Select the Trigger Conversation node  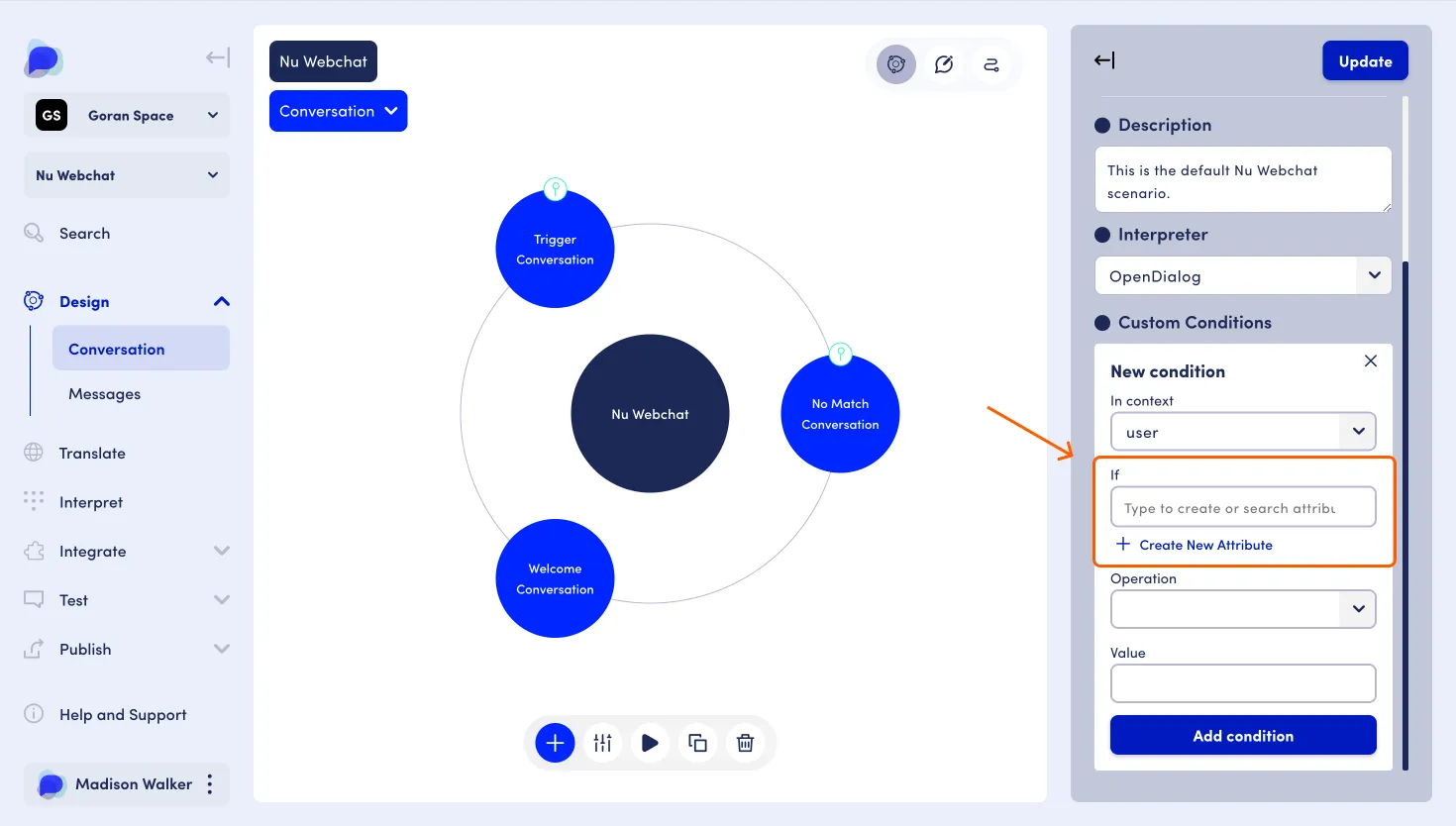(x=555, y=249)
